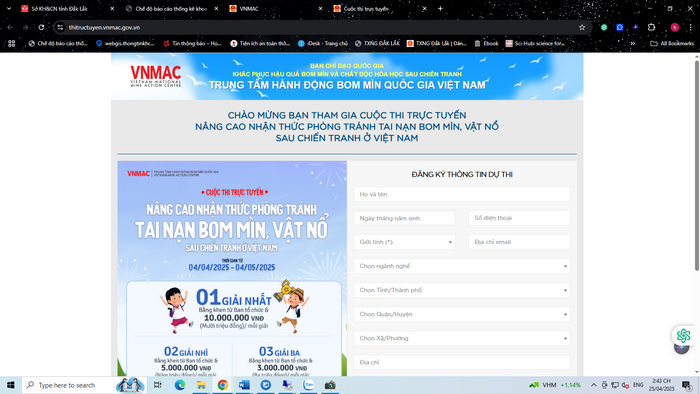Open the browser Extensions puzzle icon
Viewport: 700px width, 394px height.
[651, 27]
